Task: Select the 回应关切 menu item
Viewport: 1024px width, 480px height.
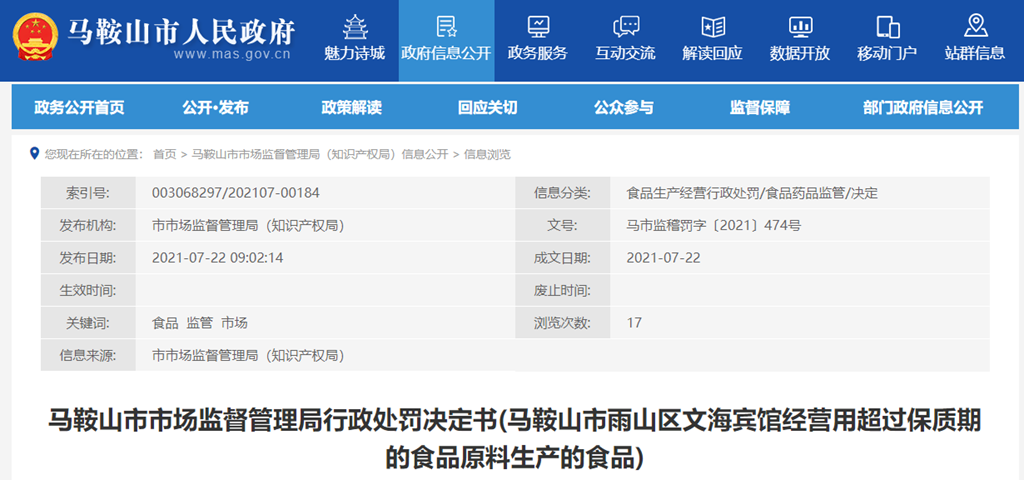Action: (x=487, y=108)
